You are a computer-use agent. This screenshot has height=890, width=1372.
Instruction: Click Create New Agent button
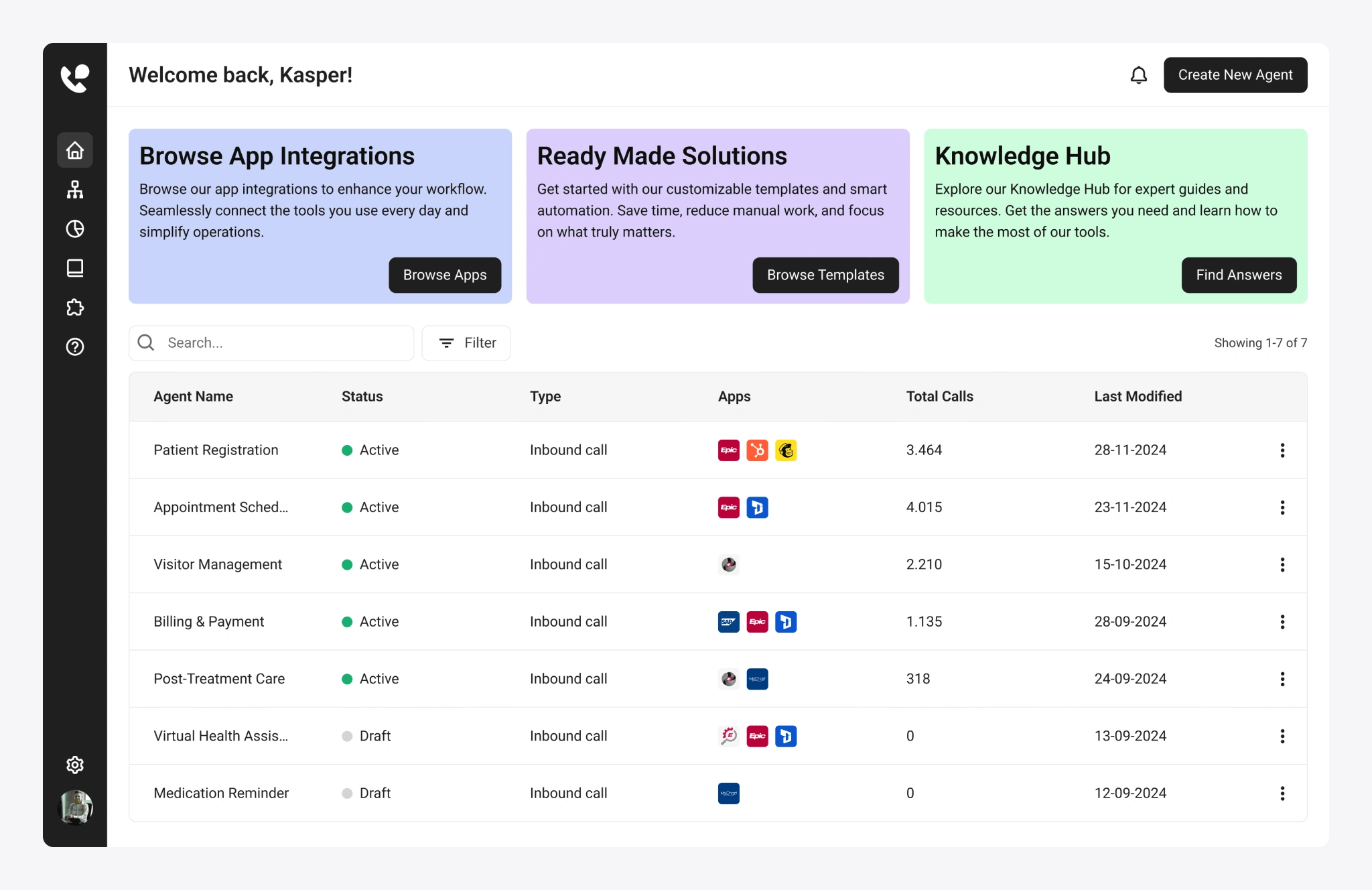(1235, 75)
